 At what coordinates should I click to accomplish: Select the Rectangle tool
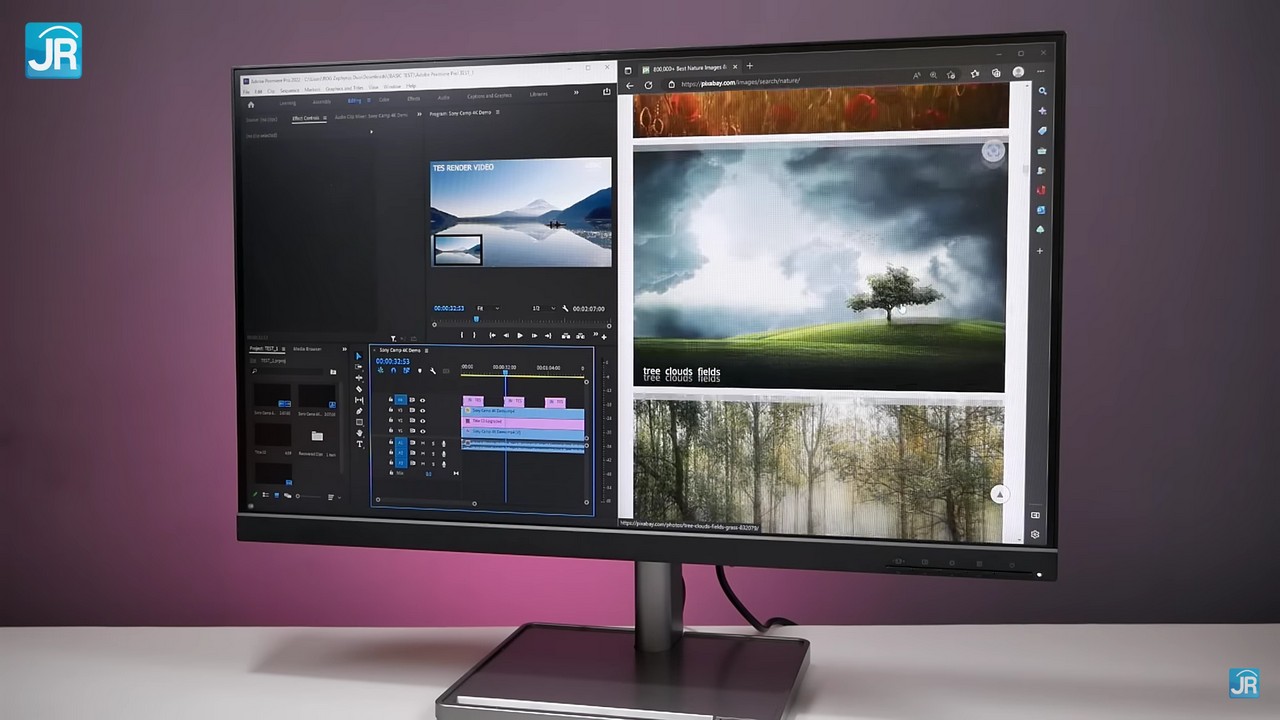coord(359,422)
